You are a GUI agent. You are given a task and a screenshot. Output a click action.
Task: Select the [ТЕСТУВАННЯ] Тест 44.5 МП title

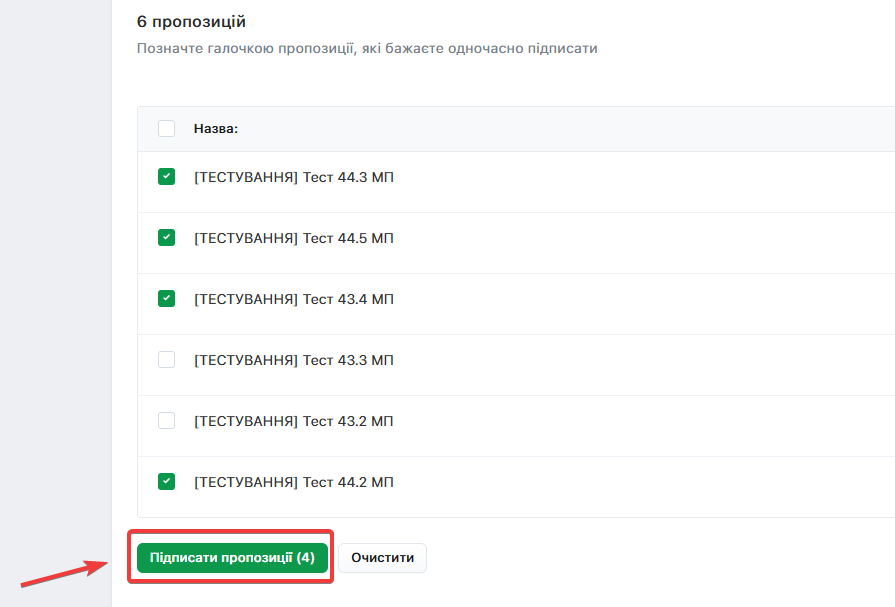pos(293,239)
